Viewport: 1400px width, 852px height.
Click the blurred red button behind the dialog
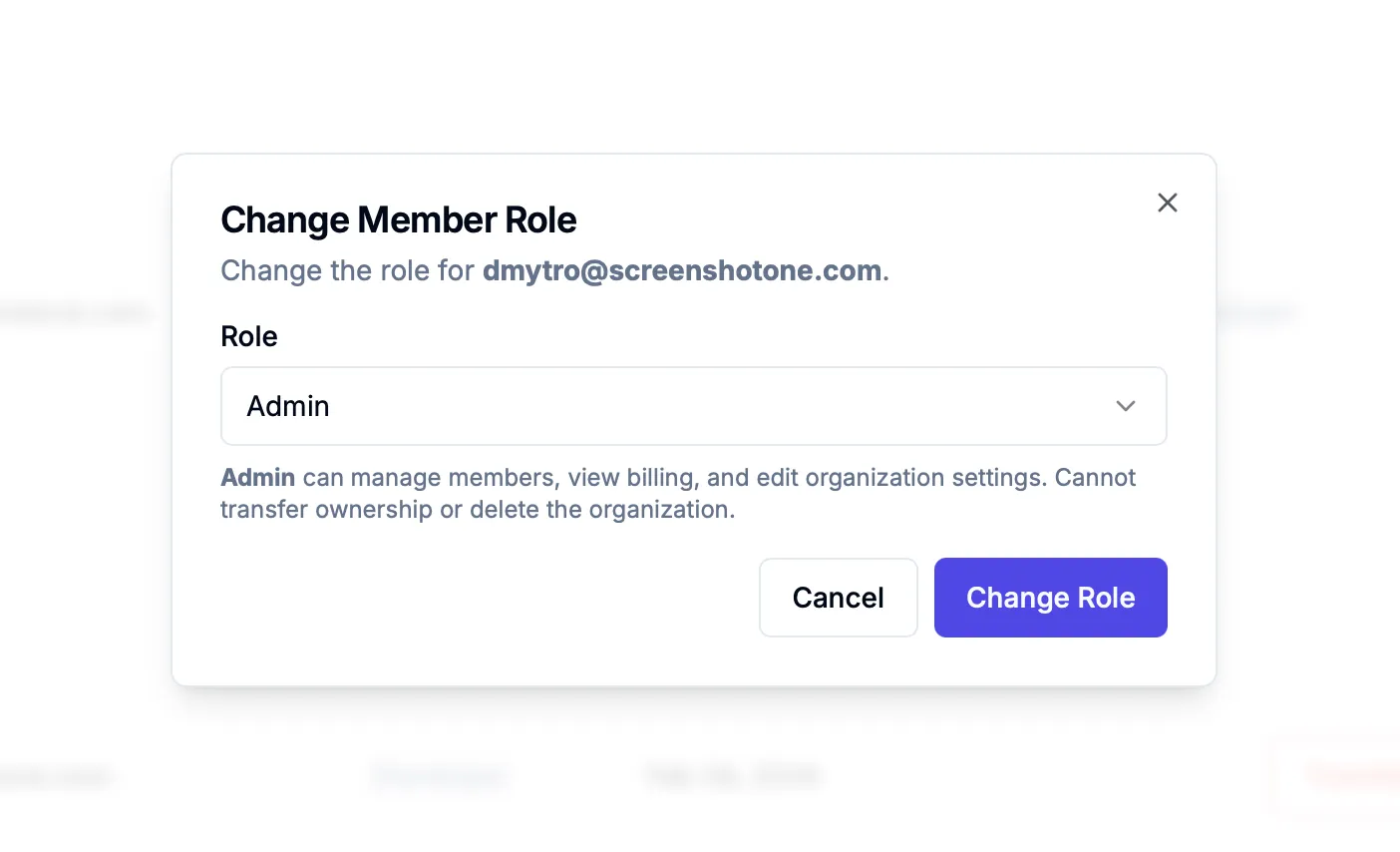click(1341, 776)
